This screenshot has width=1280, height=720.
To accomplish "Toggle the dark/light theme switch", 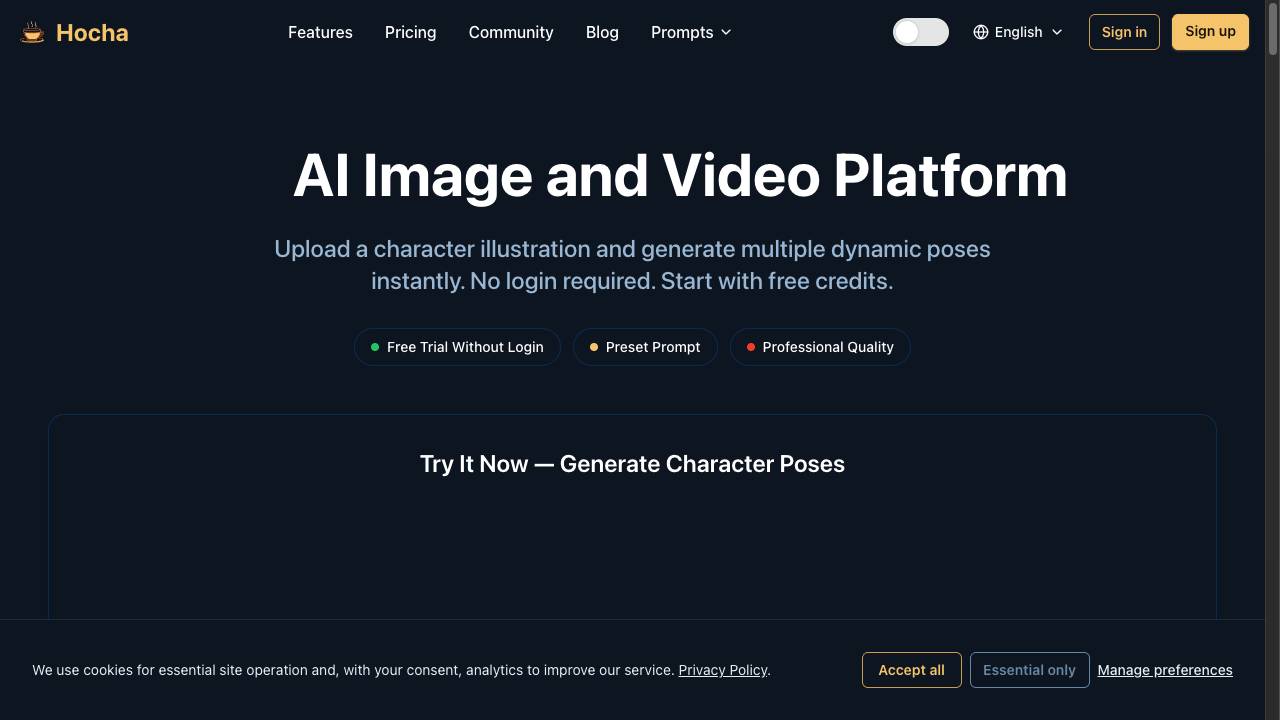I will [921, 32].
